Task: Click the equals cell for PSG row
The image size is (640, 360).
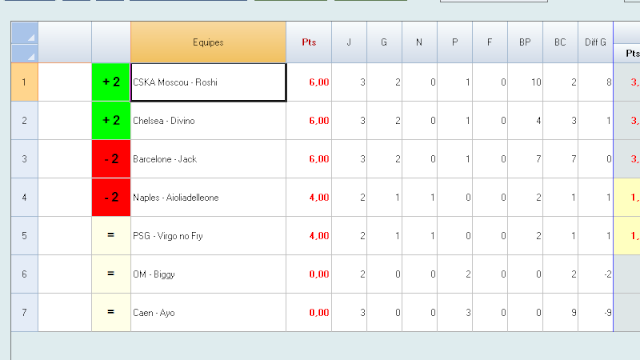Action: 111,236
